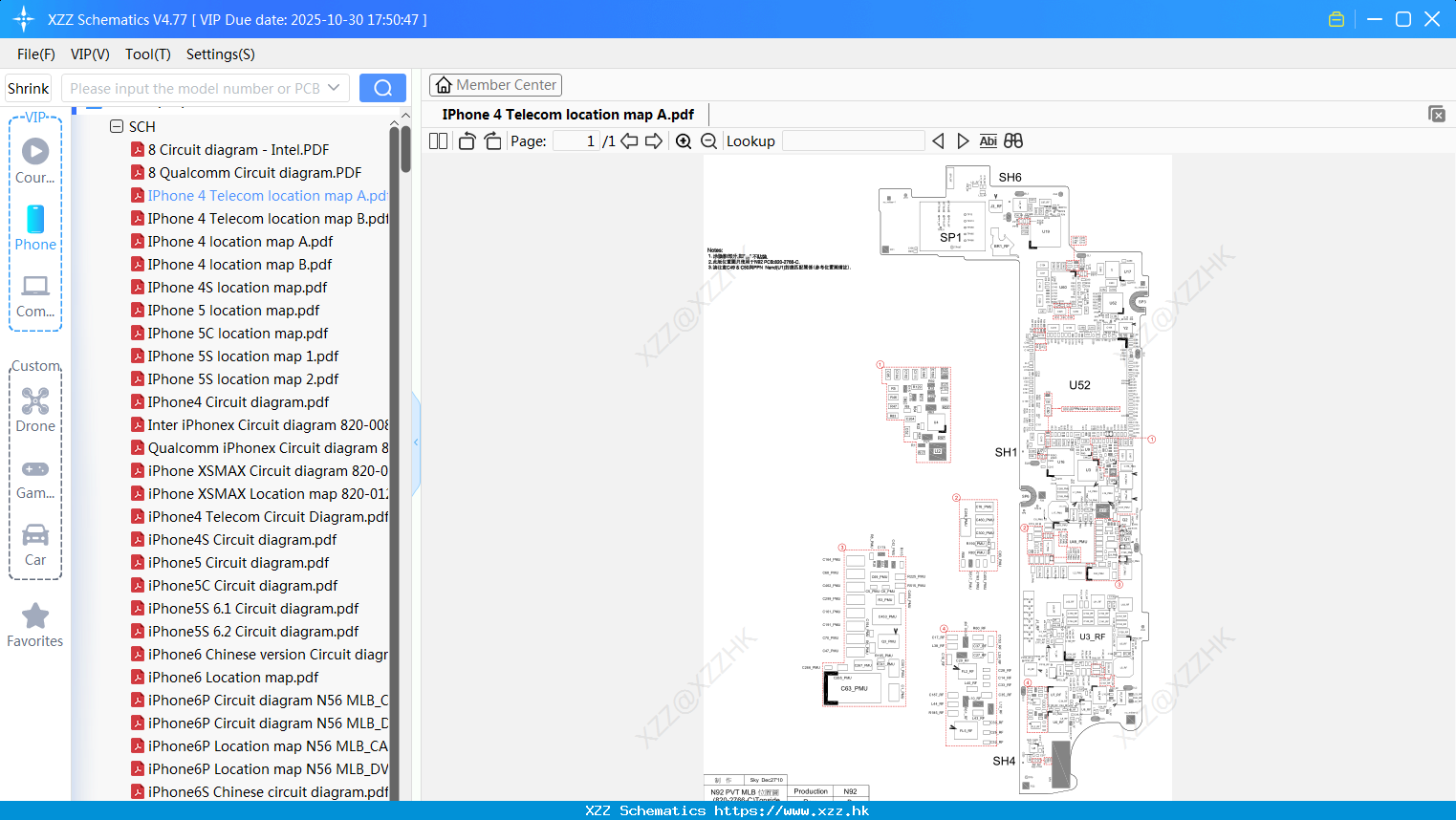
Task: Open 8 Circuit diagram - Intel.PDF
Action: point(238,150)
